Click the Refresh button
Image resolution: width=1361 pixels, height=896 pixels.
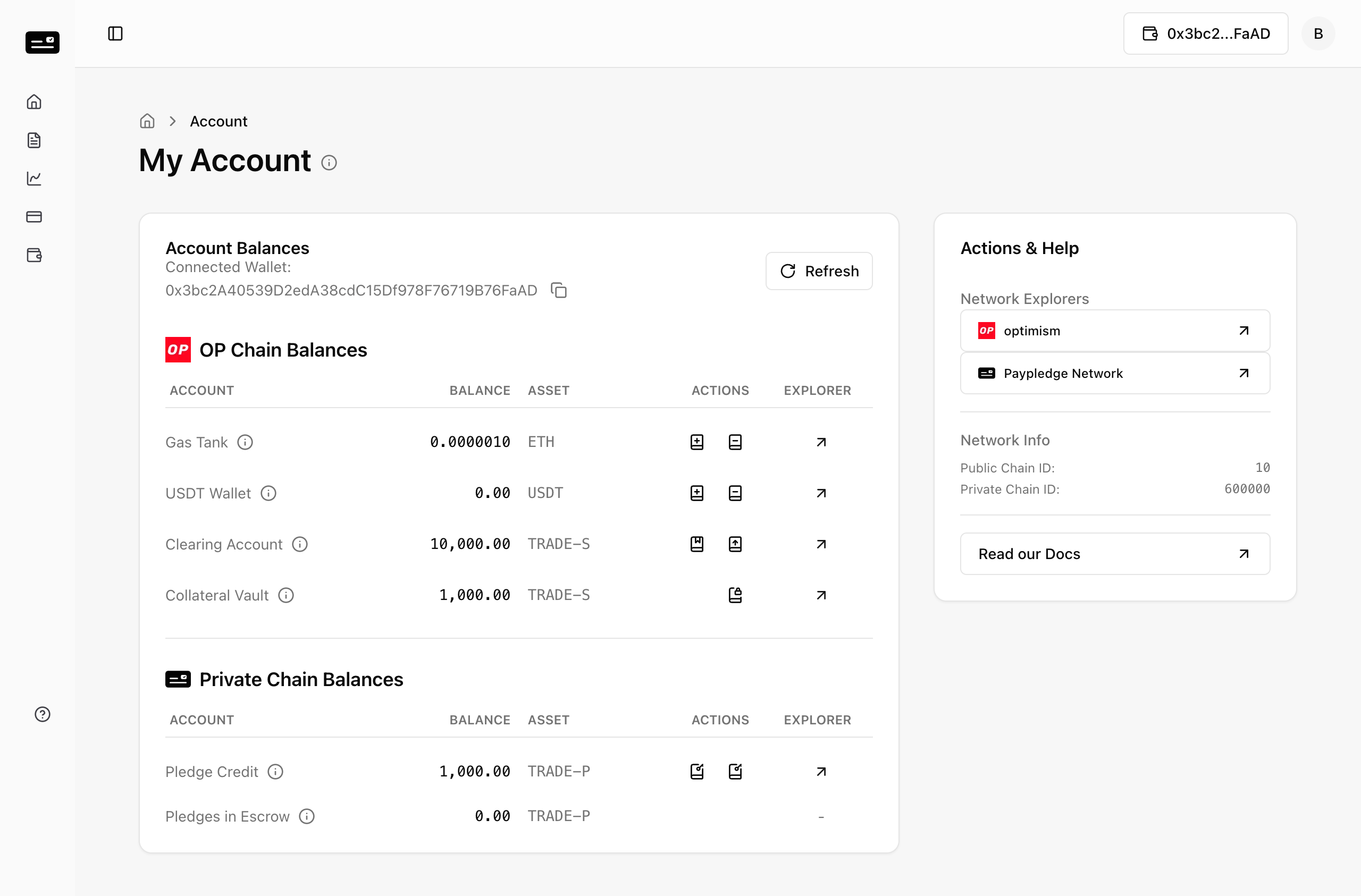[x=819, y=271]
